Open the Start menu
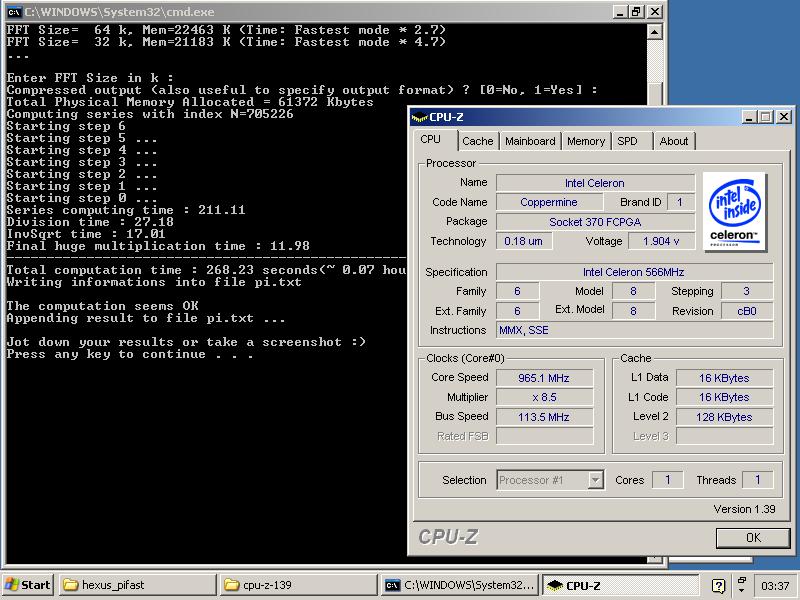 coord(28,585)
